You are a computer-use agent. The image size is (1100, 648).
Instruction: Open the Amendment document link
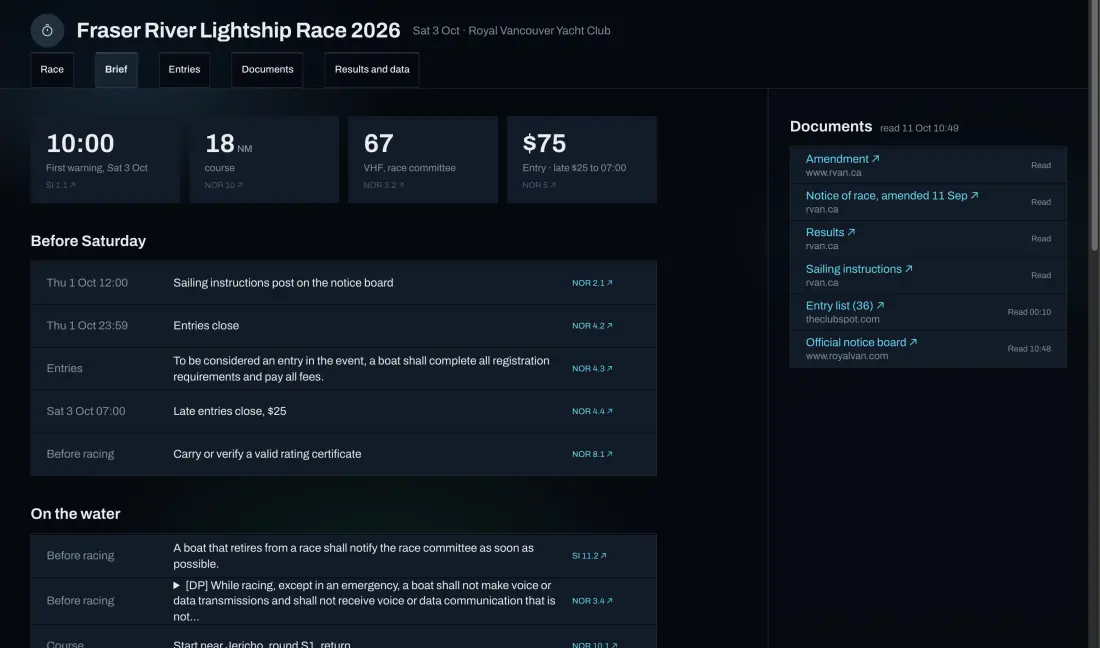843,159
